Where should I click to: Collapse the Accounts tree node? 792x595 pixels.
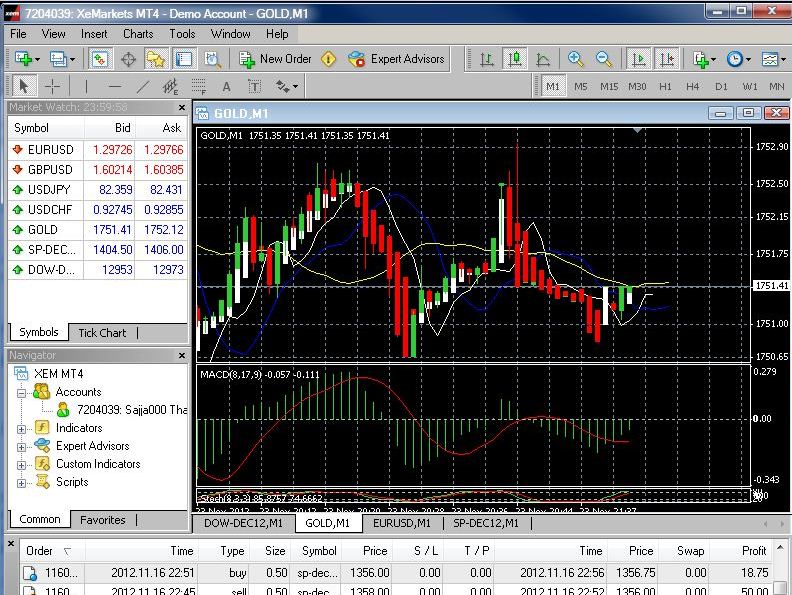[21, 392]
